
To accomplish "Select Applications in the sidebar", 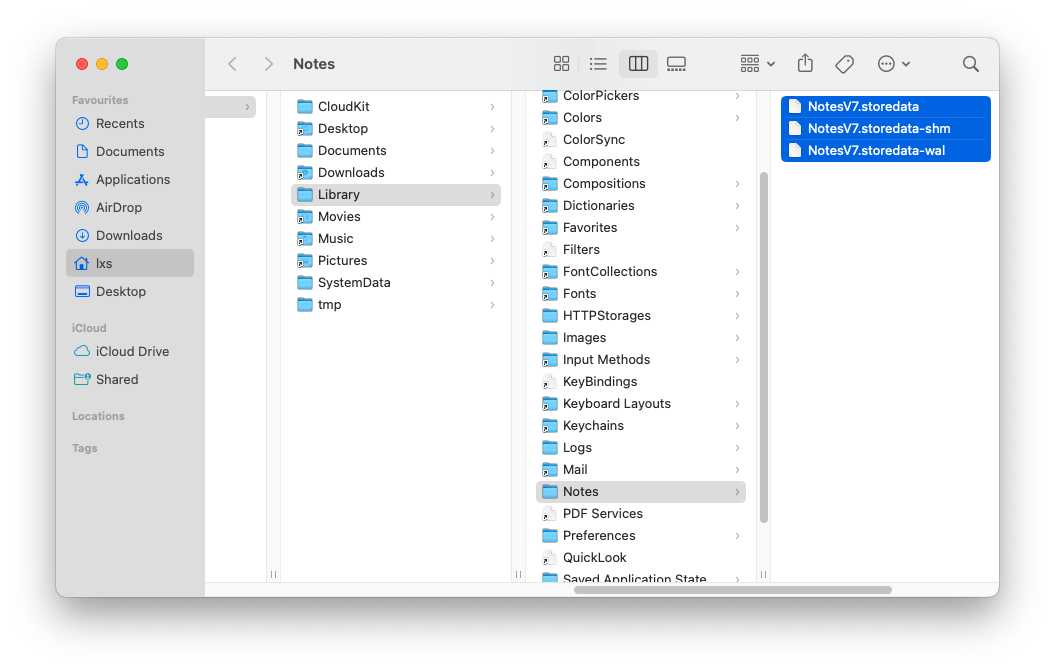I will [x=133, y=180].
